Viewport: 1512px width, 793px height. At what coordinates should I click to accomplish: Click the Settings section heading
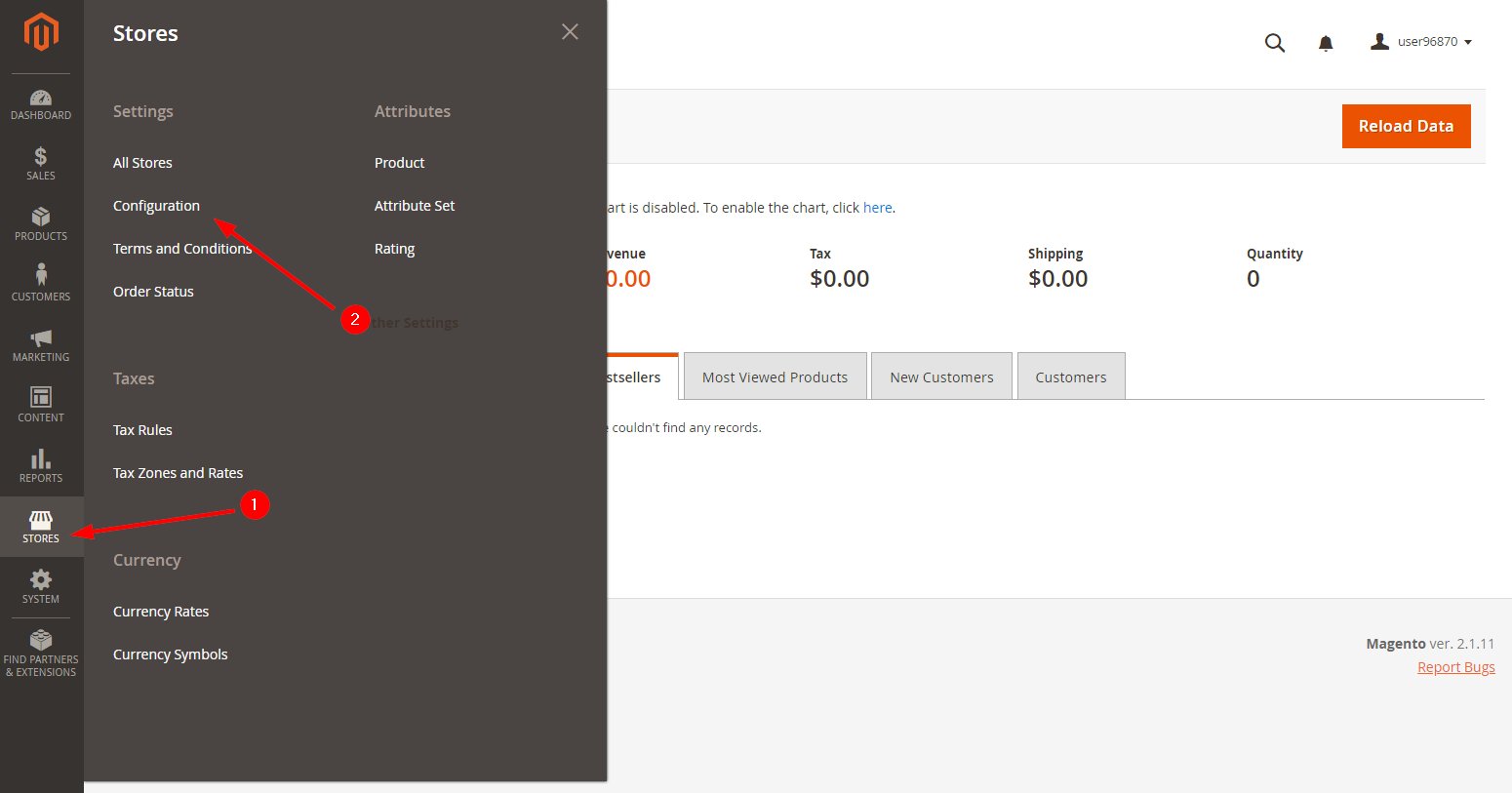[142, 111]
